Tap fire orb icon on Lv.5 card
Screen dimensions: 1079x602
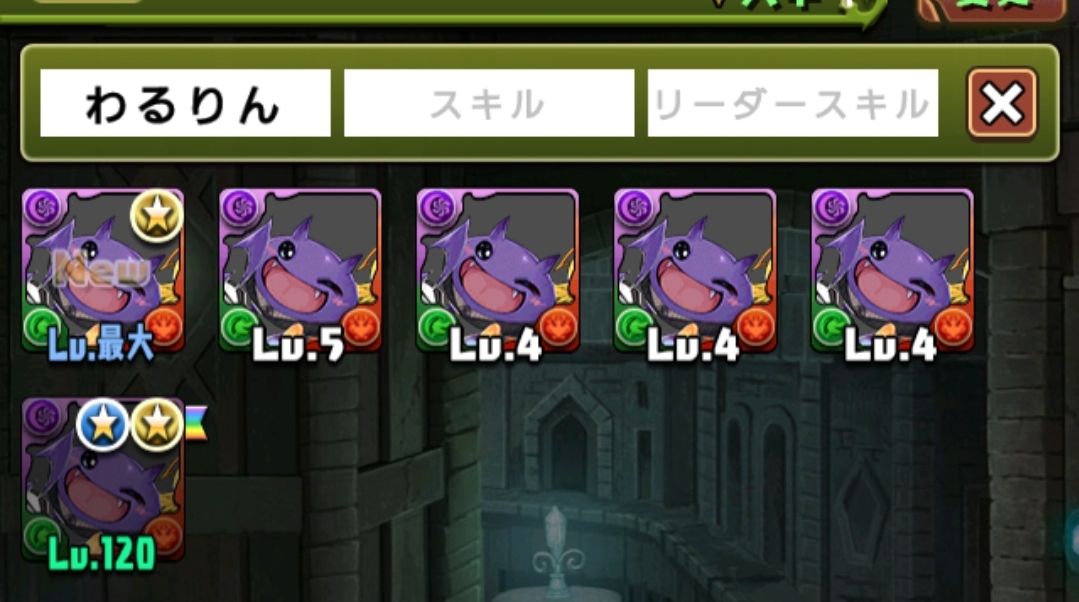[x=361, y=326]
